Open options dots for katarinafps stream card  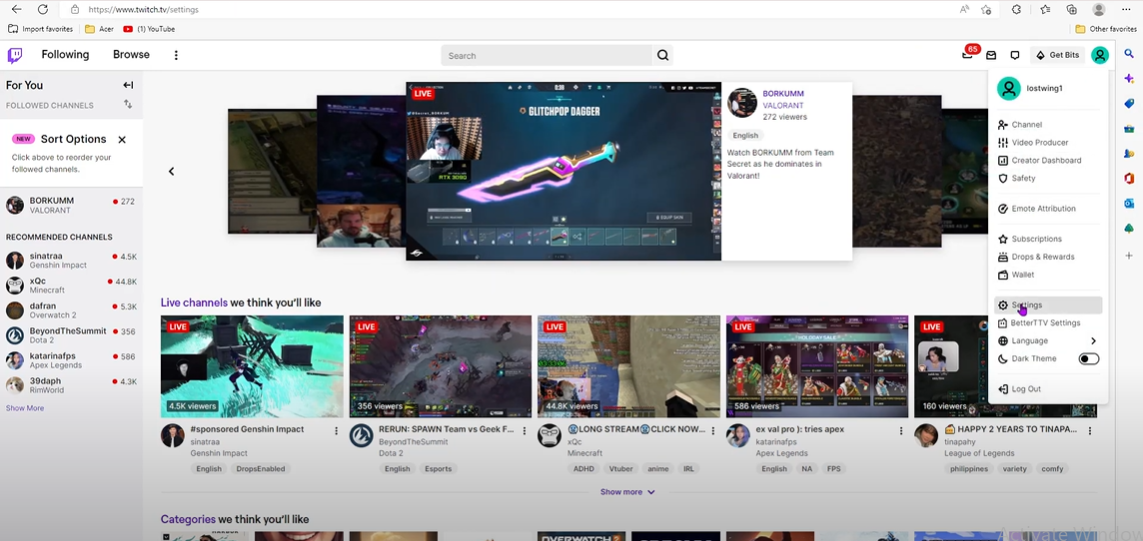pos(901,430)
